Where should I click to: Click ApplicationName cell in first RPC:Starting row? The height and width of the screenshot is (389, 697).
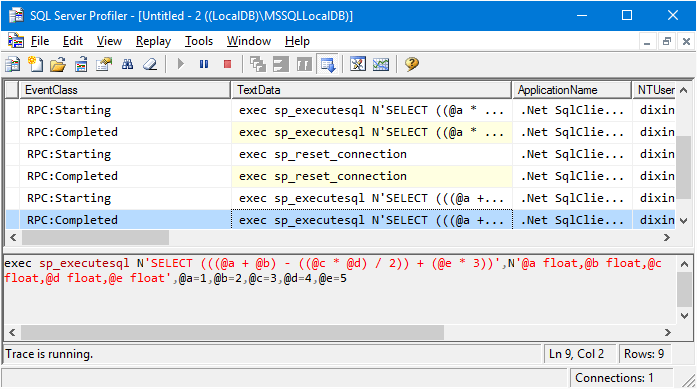(x=572, y=110)
